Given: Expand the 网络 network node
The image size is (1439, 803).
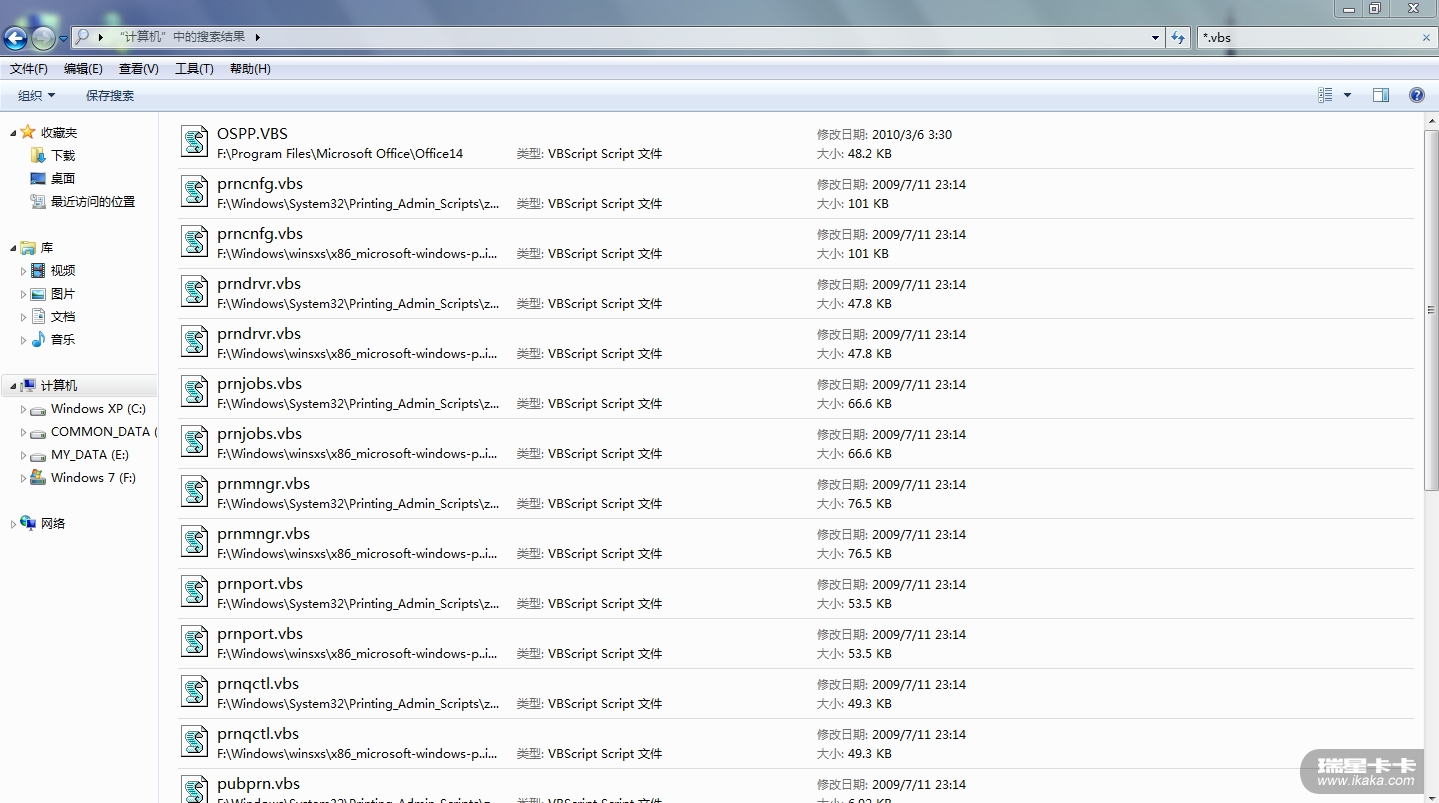Looking at the screenshot, I should (13, 524).
